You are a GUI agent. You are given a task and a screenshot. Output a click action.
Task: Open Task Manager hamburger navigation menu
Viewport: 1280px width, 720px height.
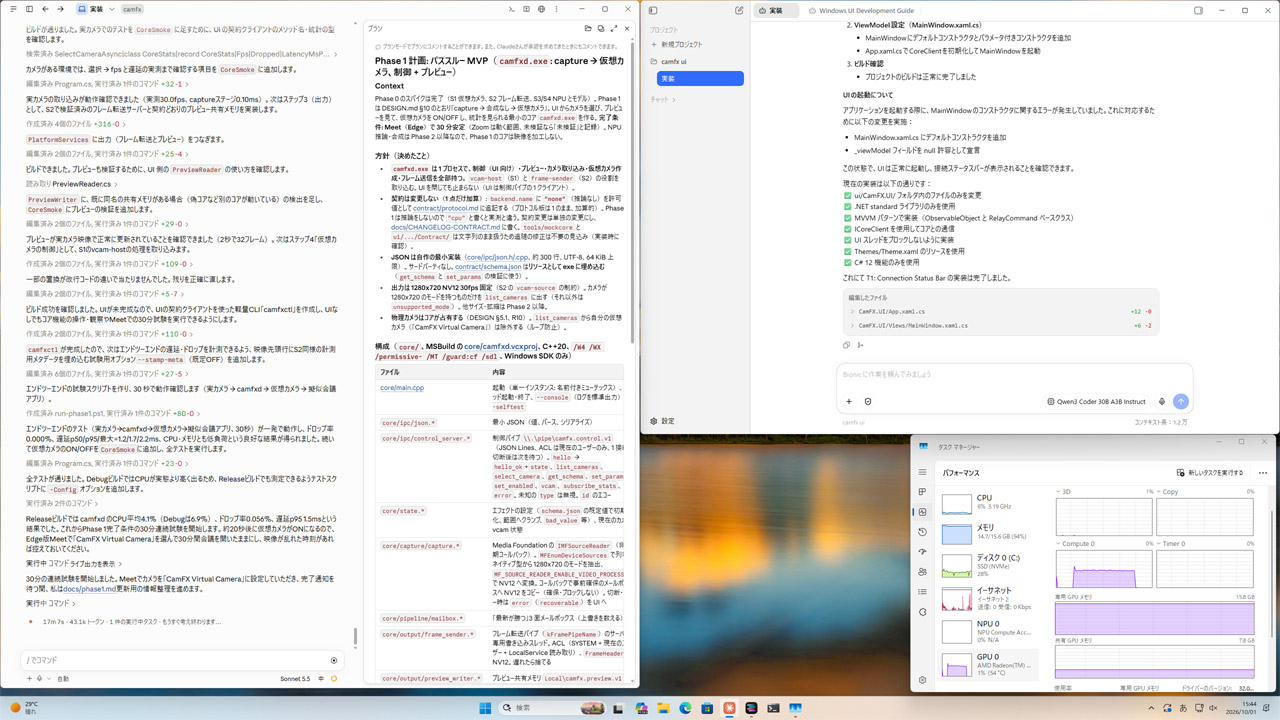[923, 473]
